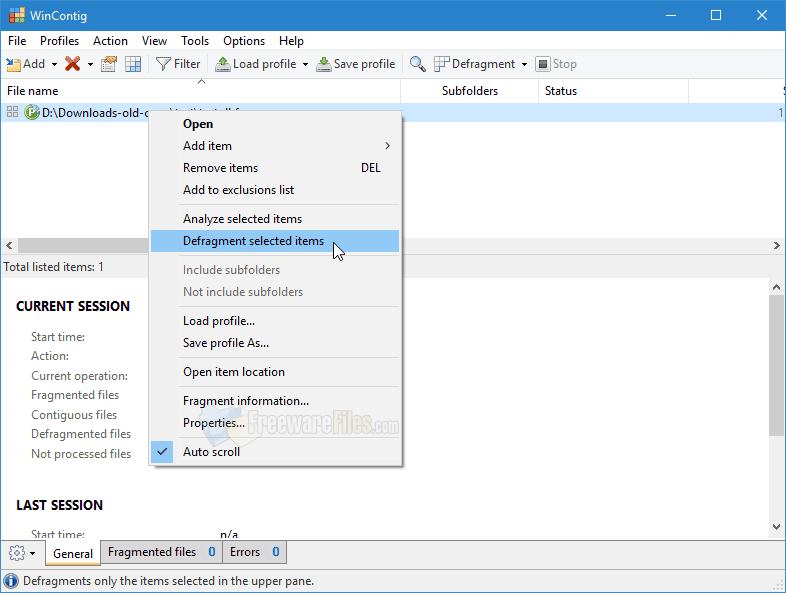
Task: Open the Add button dropdown arrow
Action: [54, 64]
